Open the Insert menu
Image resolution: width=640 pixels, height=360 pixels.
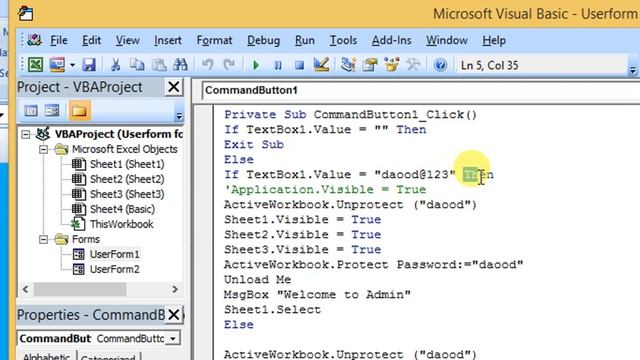(x=168, y=40)
